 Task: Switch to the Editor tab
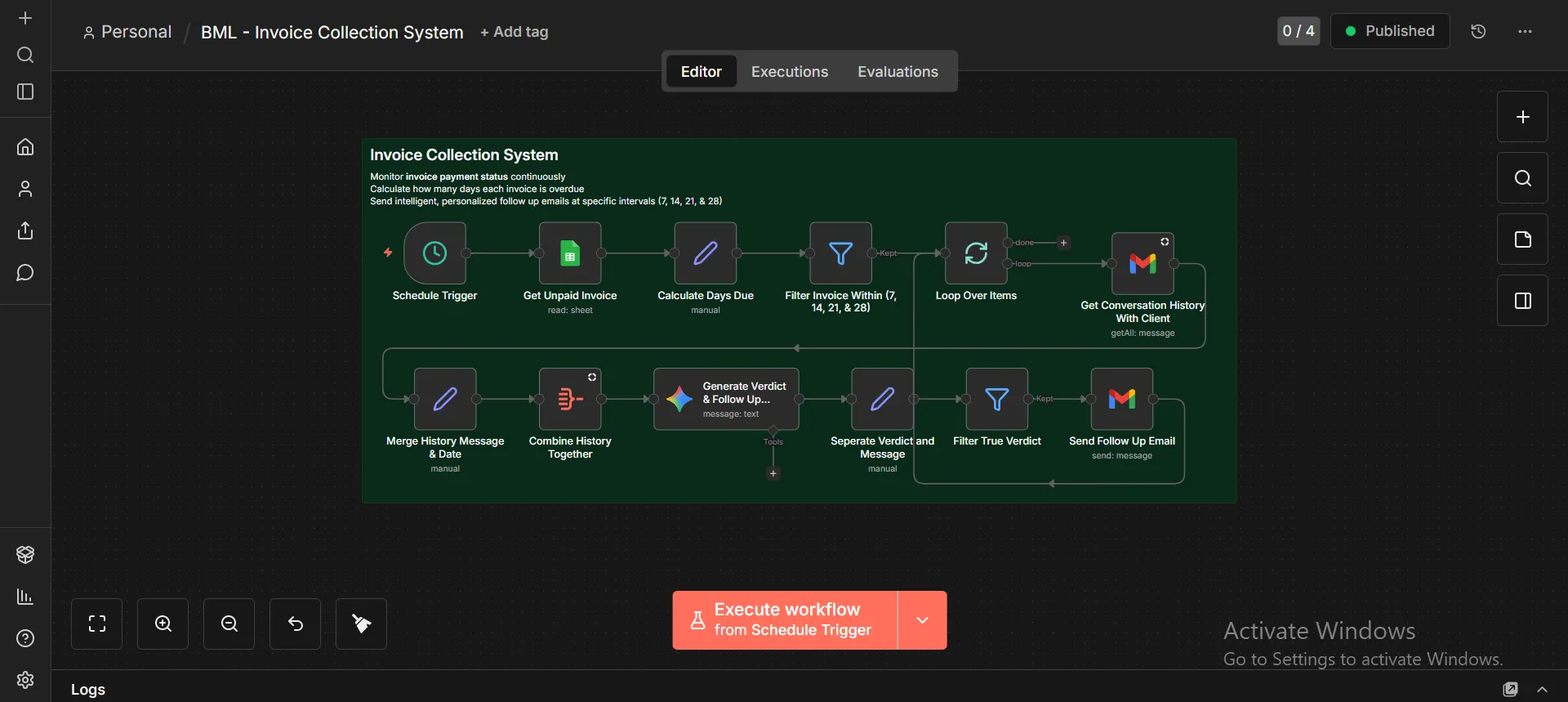701,72
